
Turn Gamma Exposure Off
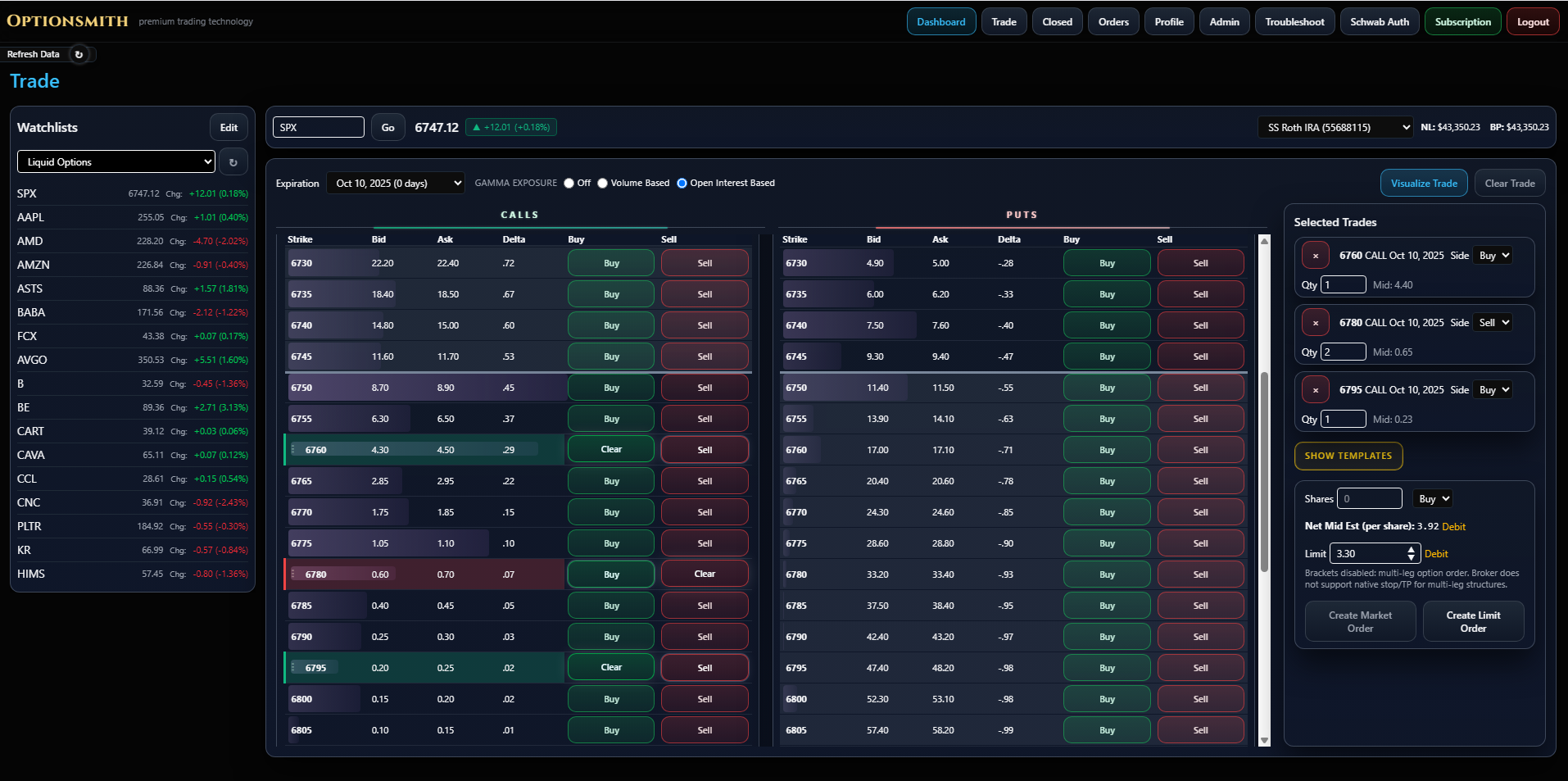(569, 184)
